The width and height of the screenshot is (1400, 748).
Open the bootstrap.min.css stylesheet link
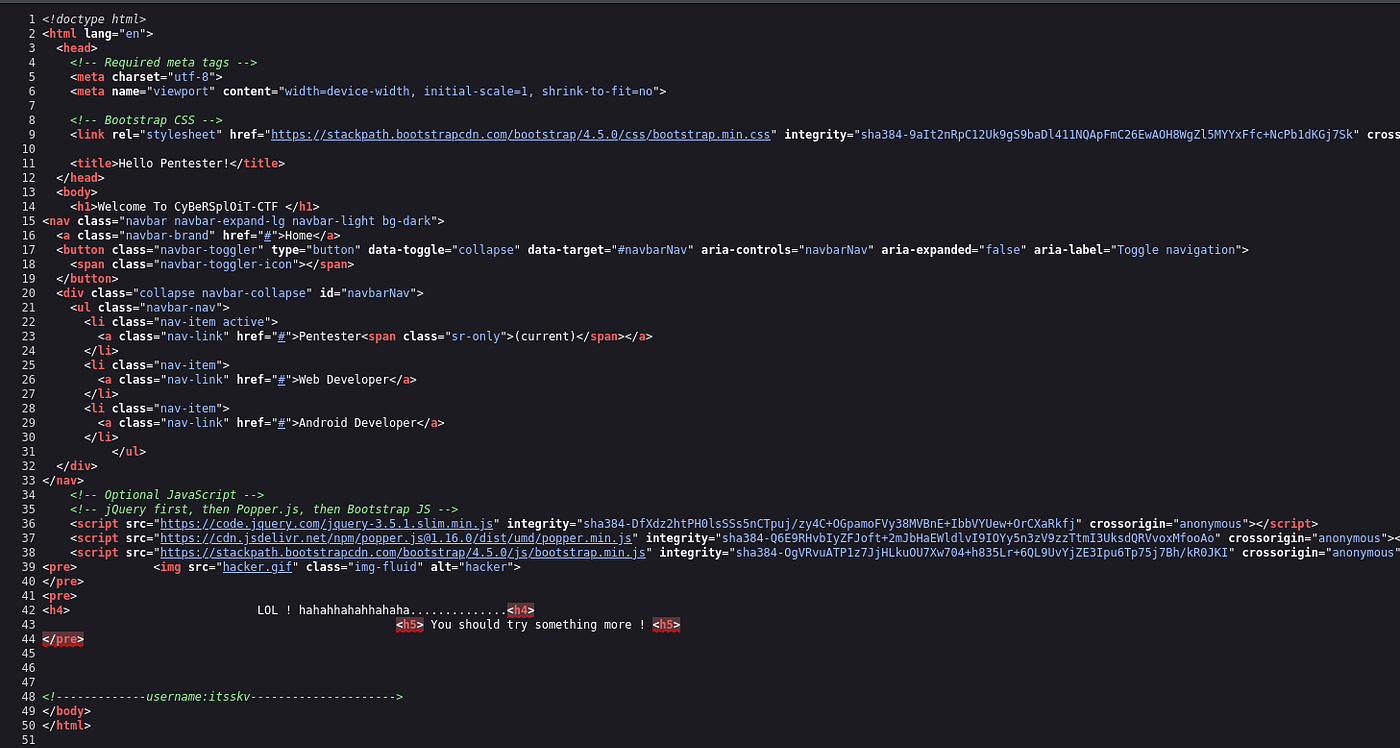click(521, 134)
